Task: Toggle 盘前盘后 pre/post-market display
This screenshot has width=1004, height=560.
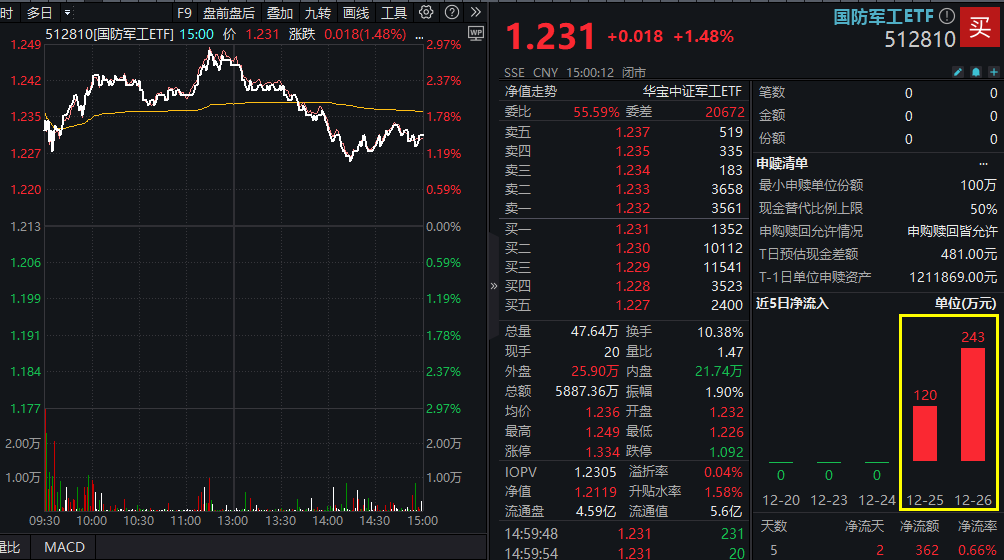Action: coord(229,13)
